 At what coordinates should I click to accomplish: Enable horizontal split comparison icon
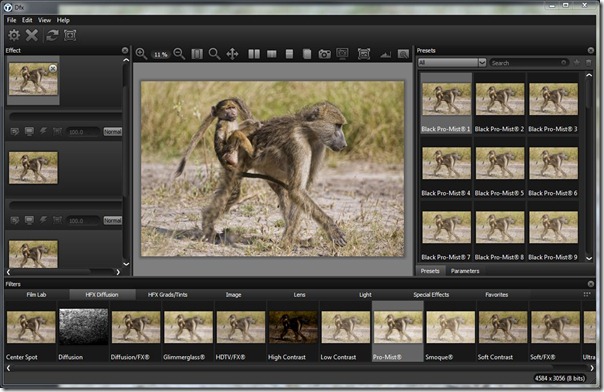[x=289, y=54]
